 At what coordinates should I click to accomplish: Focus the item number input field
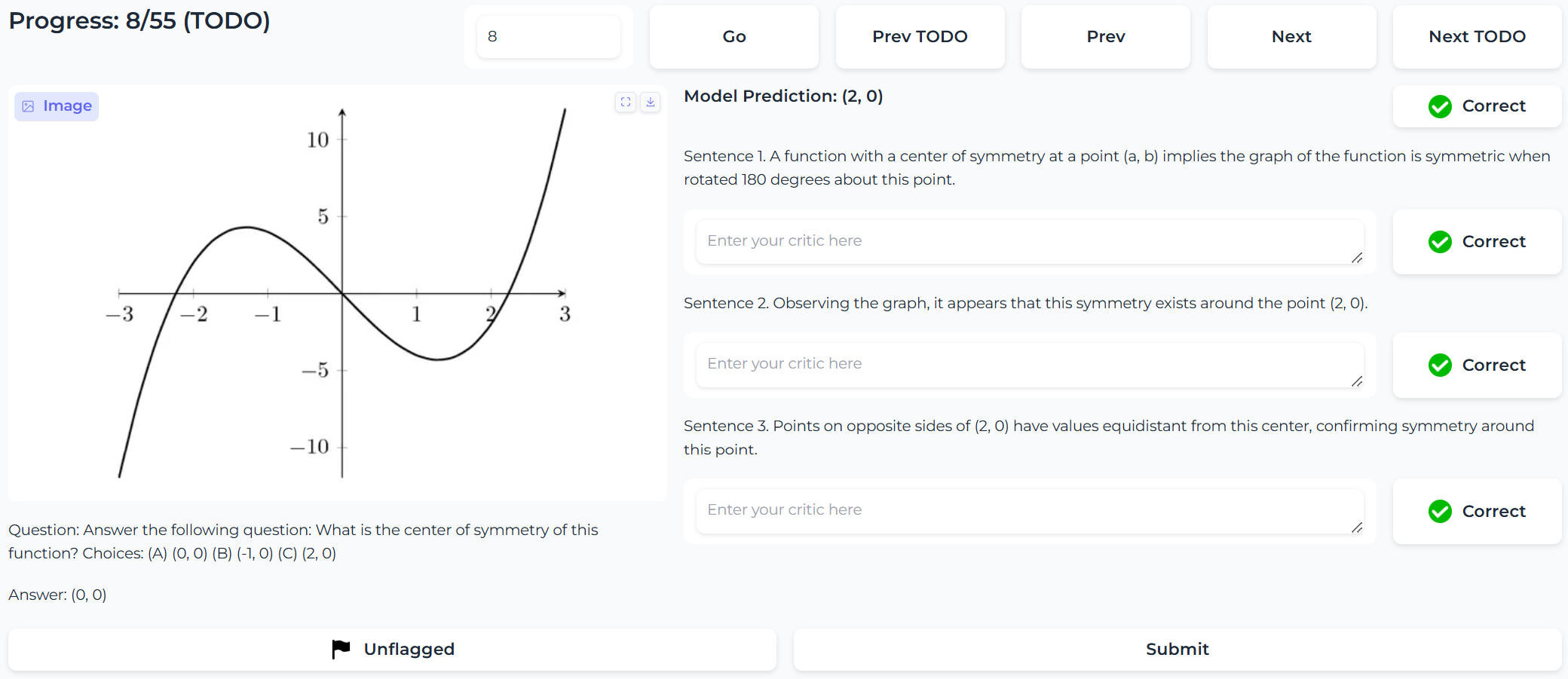tap(549, 36)
